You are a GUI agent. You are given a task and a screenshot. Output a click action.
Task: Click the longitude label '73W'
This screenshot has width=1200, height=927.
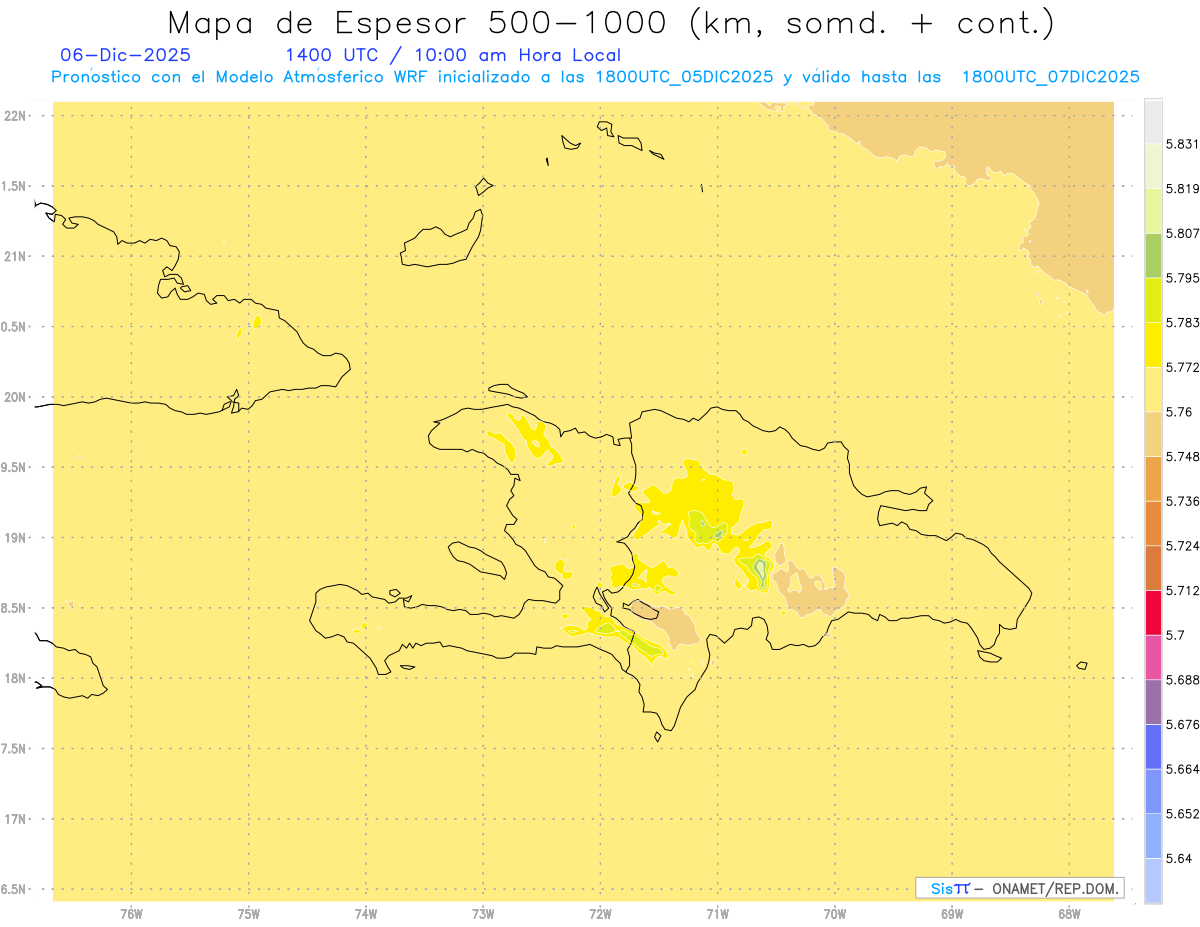[x=483, y=914]
